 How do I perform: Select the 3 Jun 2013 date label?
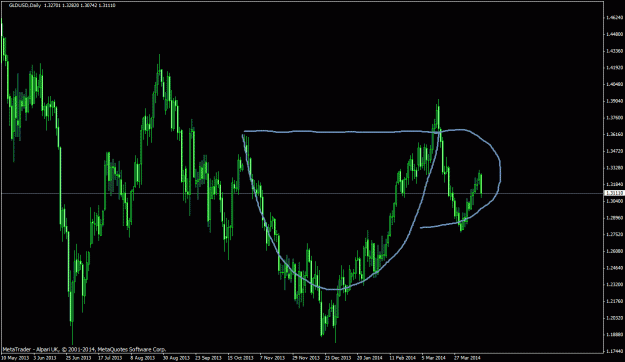pyautogui.click(x=45, y=358)
